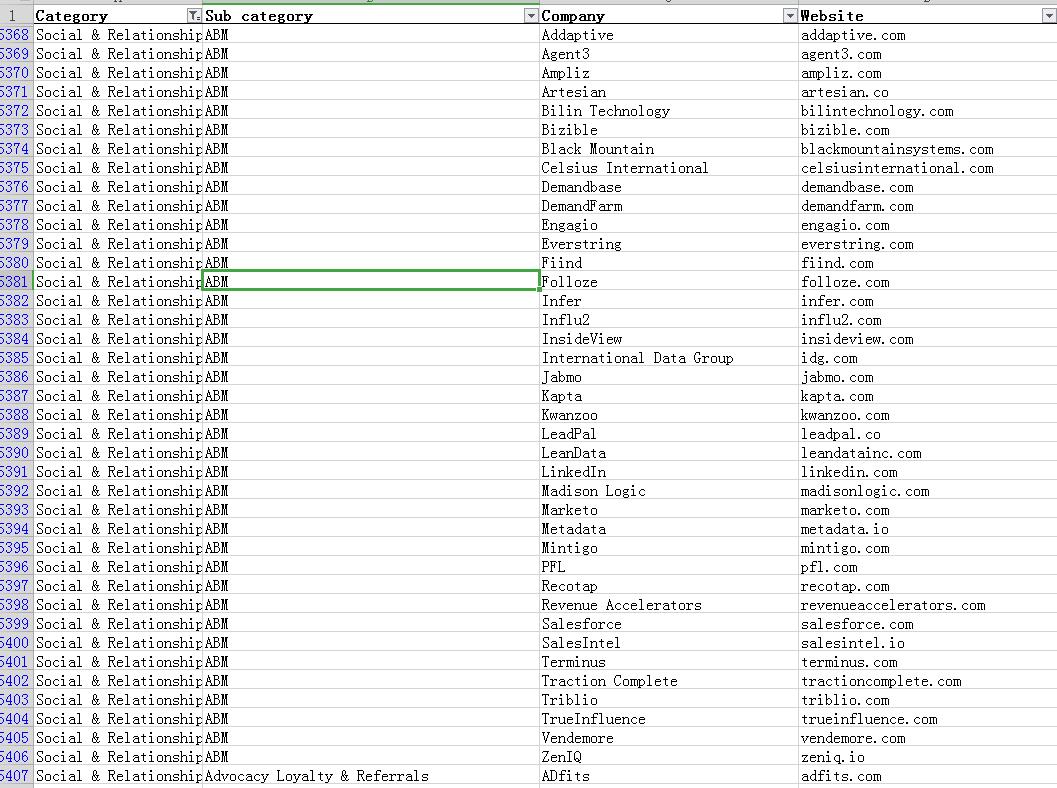Click the Marketo company cell
The image size is (1057, 788).
click(x=669, y=510)
